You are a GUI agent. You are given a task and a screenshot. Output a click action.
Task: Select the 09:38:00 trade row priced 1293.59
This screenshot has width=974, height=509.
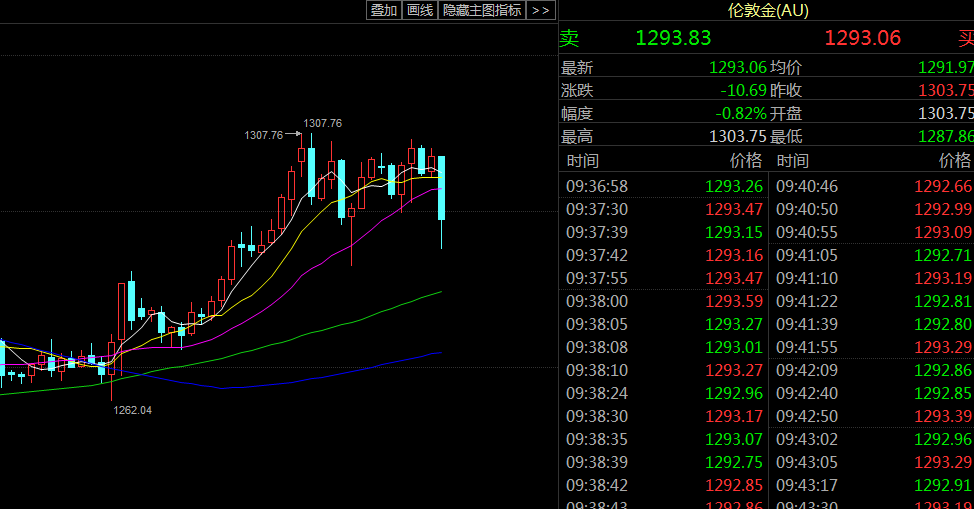click(663, 301)
